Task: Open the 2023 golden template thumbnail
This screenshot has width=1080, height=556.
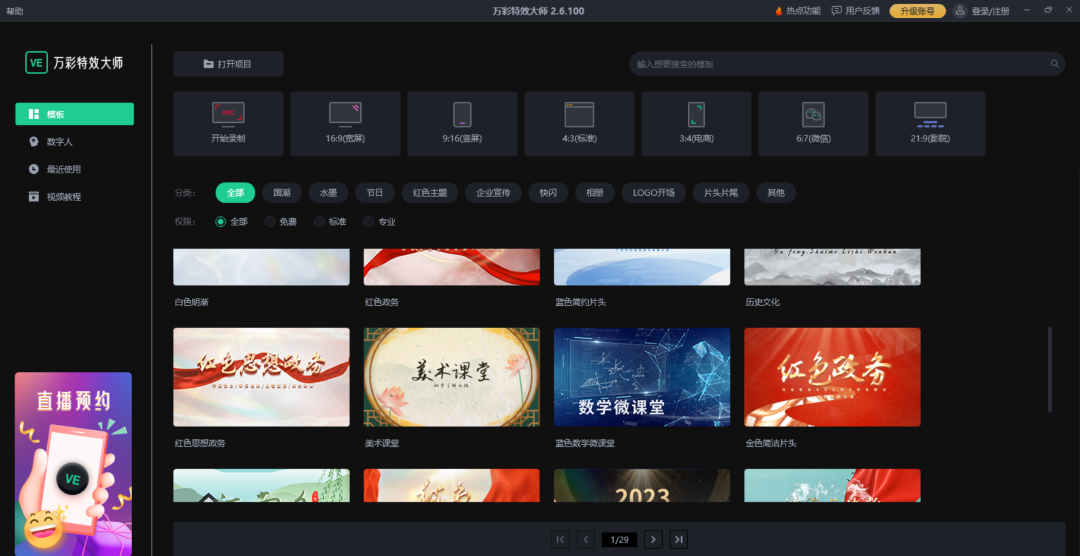Action: pyautogui.click(x=642, y=485)
